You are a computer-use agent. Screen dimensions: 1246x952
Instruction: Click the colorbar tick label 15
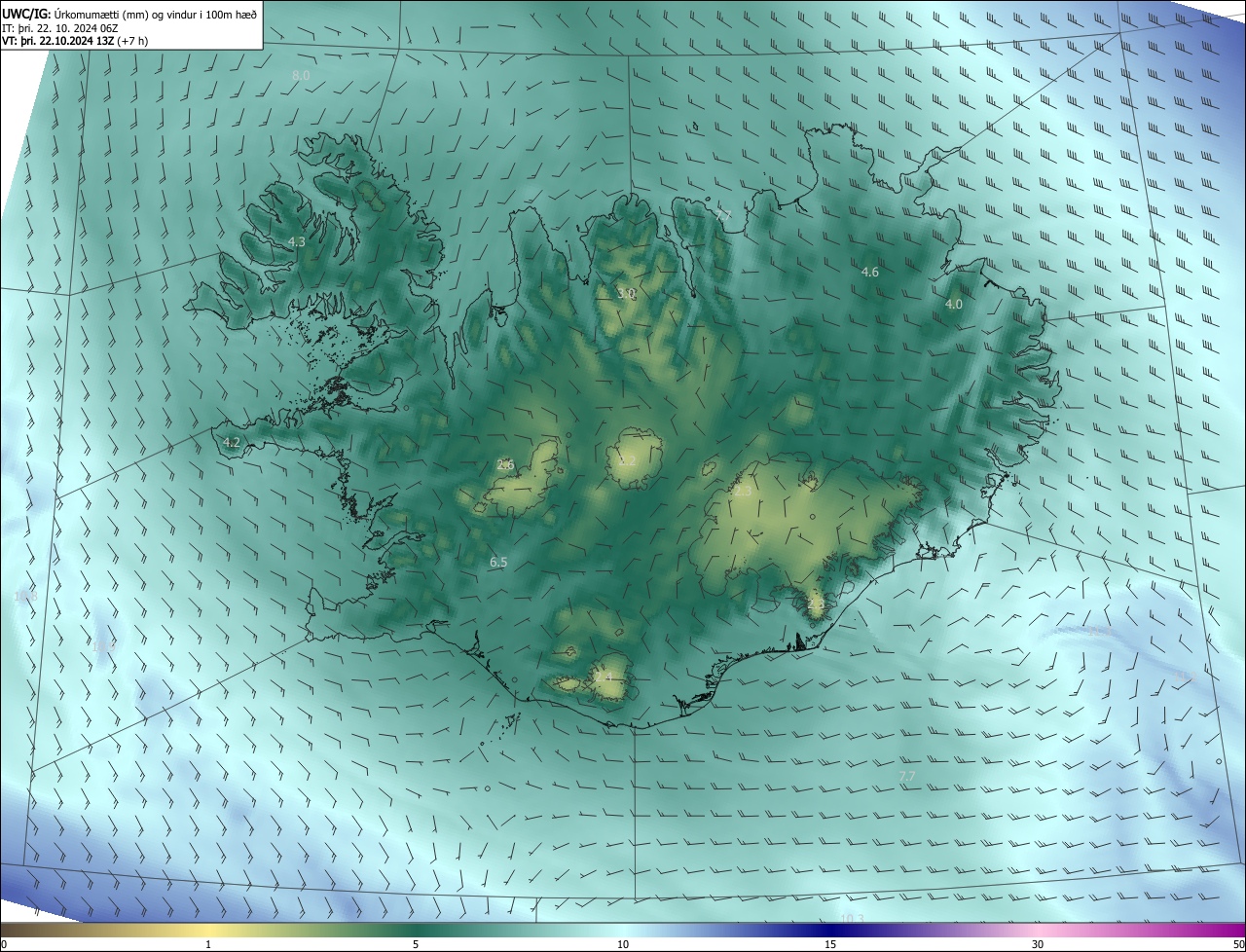pyautogui.click(x=830, y=944)
